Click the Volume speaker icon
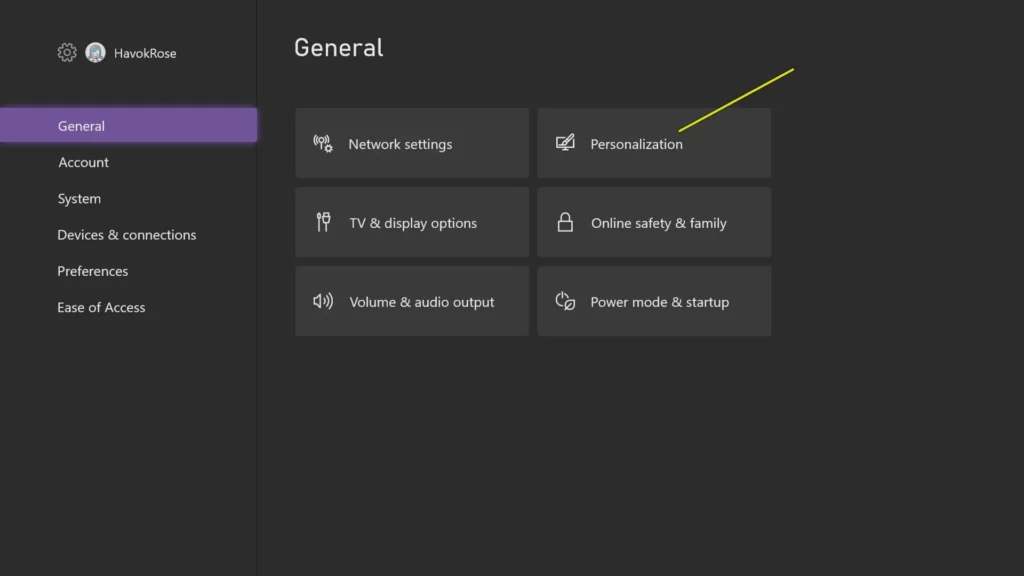 [323, 301]
